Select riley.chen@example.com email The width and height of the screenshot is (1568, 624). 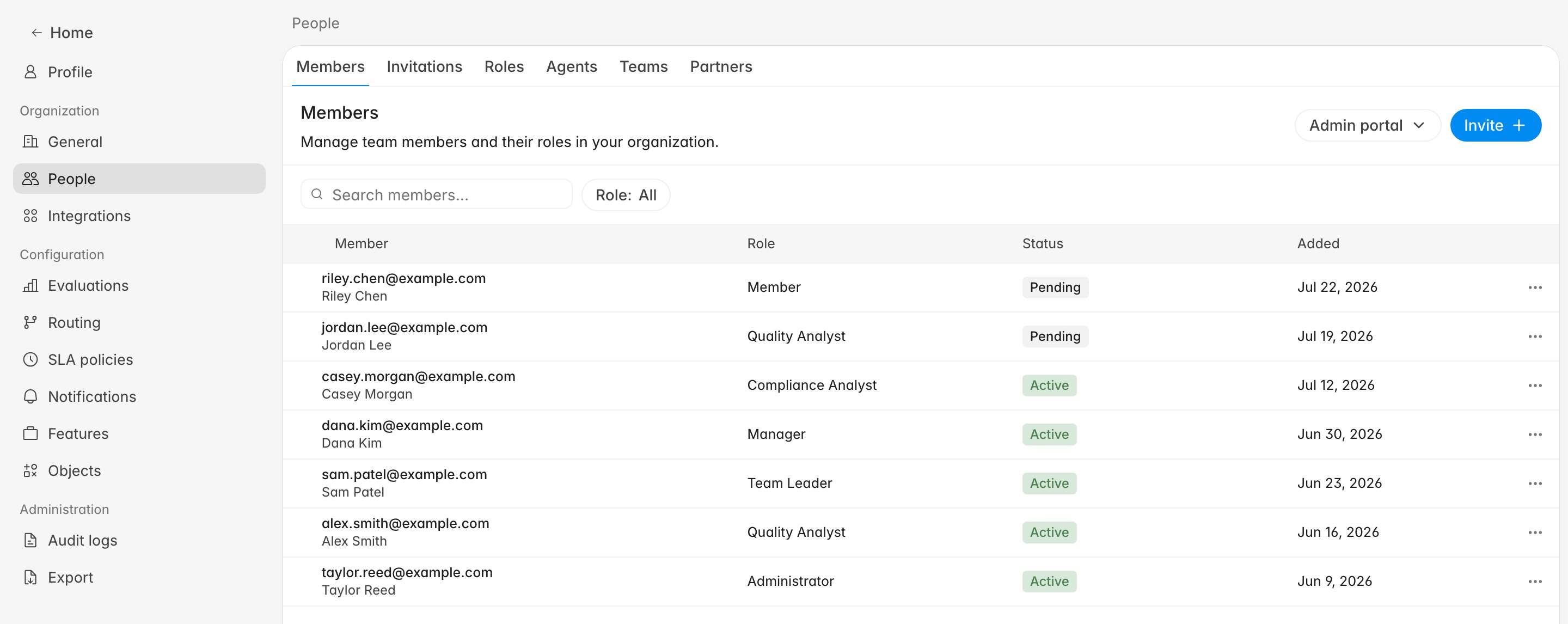(403, 278)
